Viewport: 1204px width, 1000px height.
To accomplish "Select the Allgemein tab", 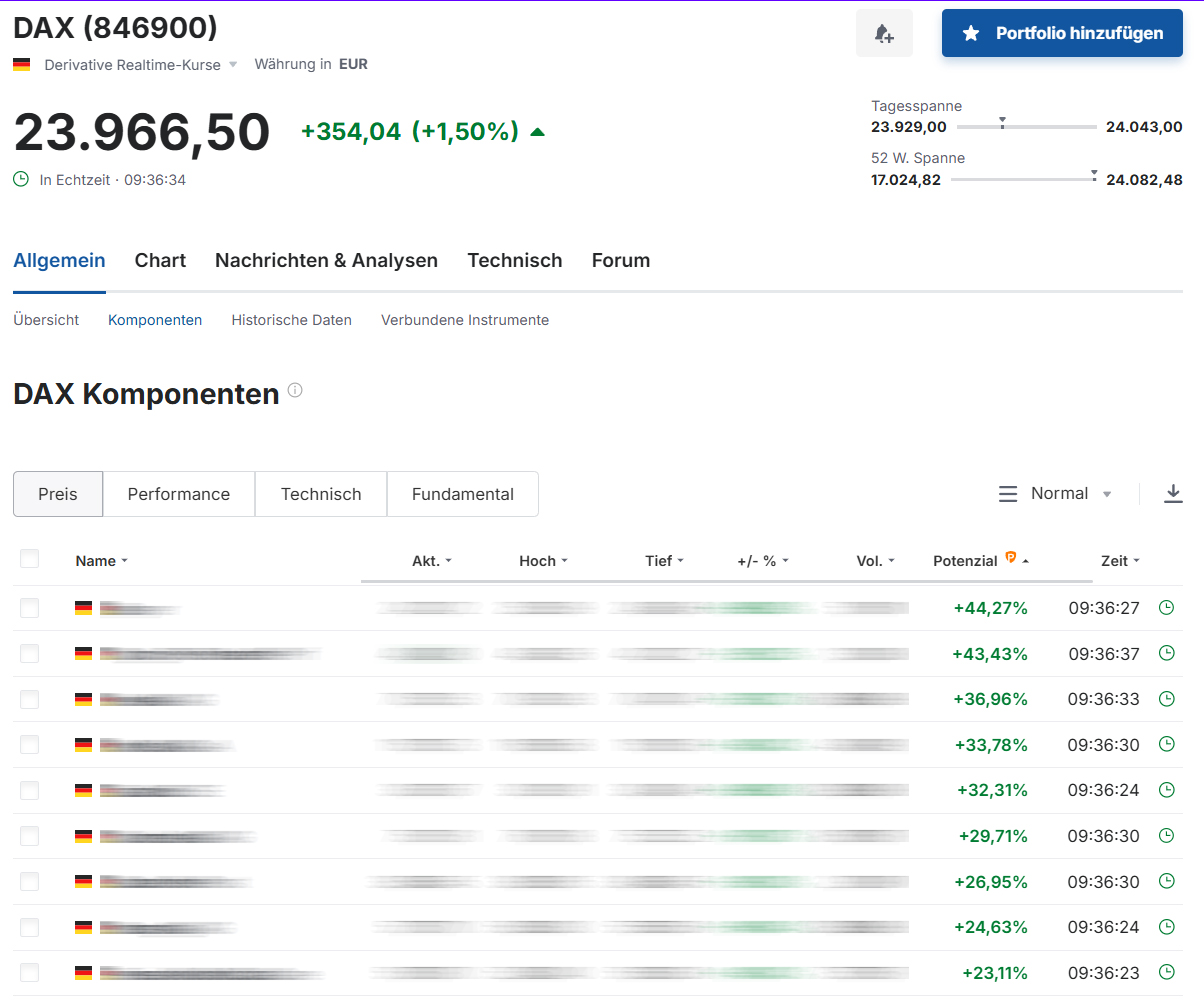I will coord(59,261).
